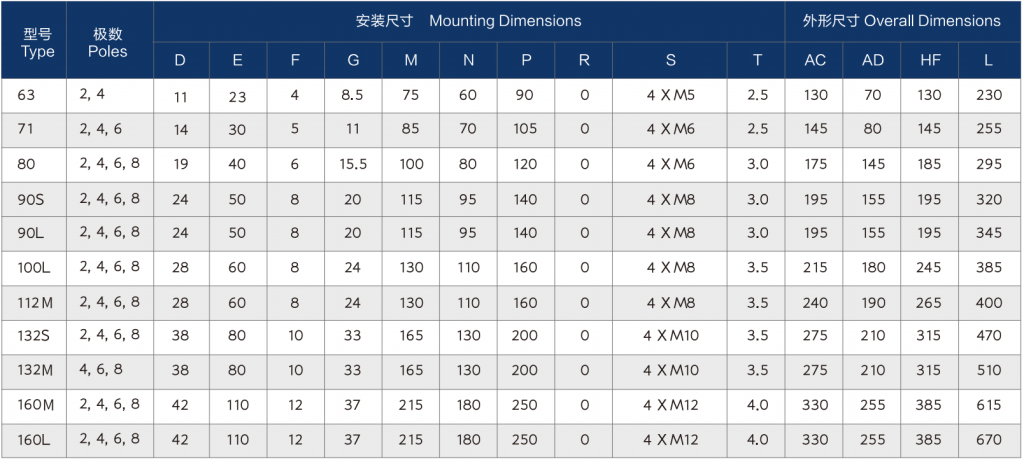1024x462 pixels.
Task: Select the 112M type row label
Action: 34,303
